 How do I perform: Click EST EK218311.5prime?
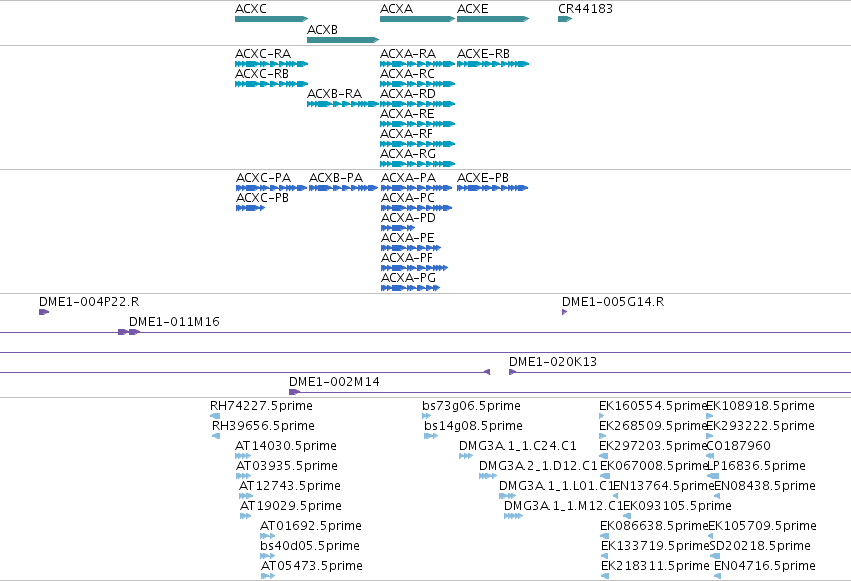[x=605, y=577]
